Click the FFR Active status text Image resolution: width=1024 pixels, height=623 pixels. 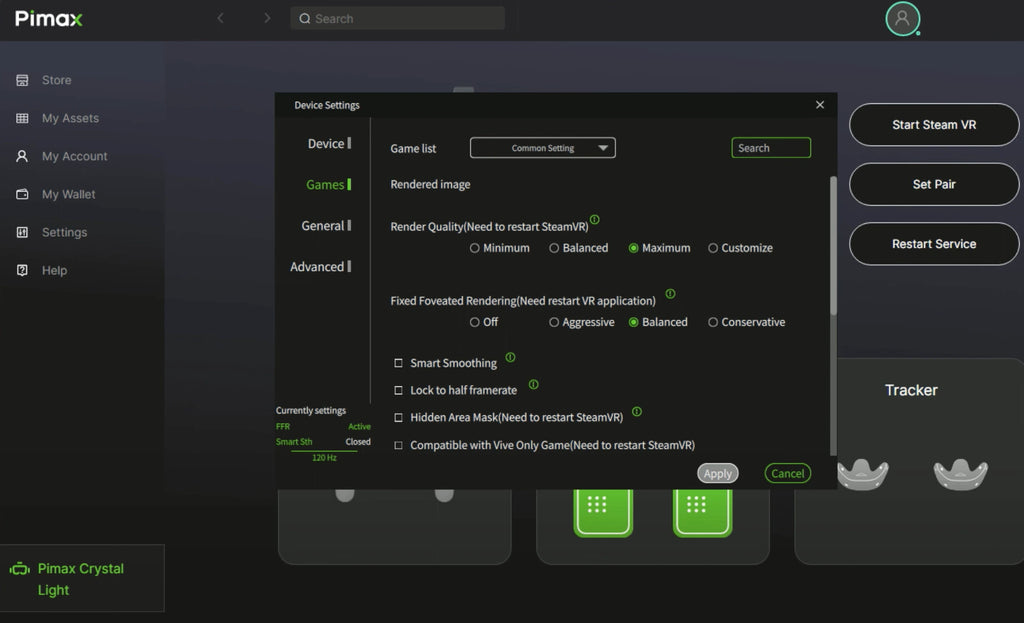pos(323,426)
